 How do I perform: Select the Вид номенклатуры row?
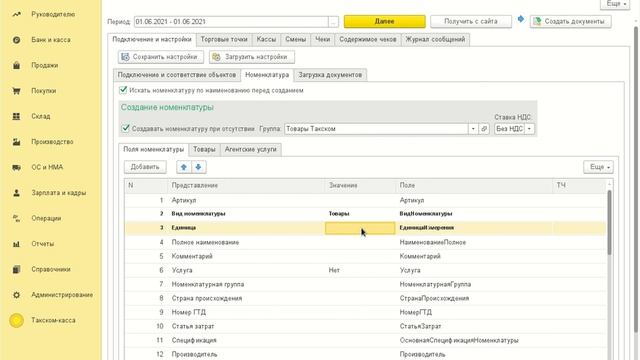tap(365, 214)
